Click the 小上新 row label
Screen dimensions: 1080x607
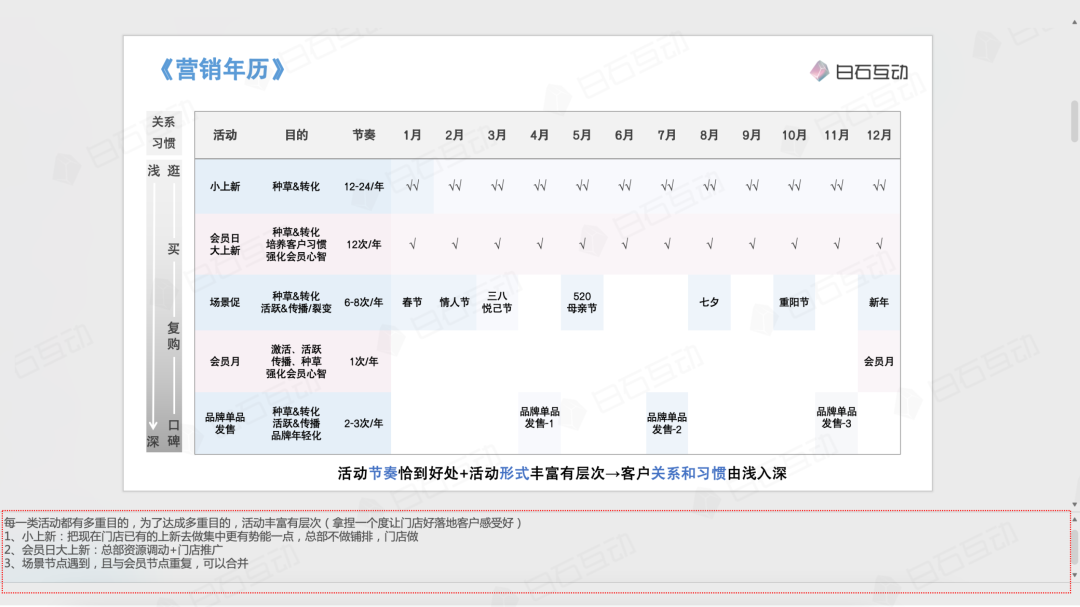(x=225, y=186)
